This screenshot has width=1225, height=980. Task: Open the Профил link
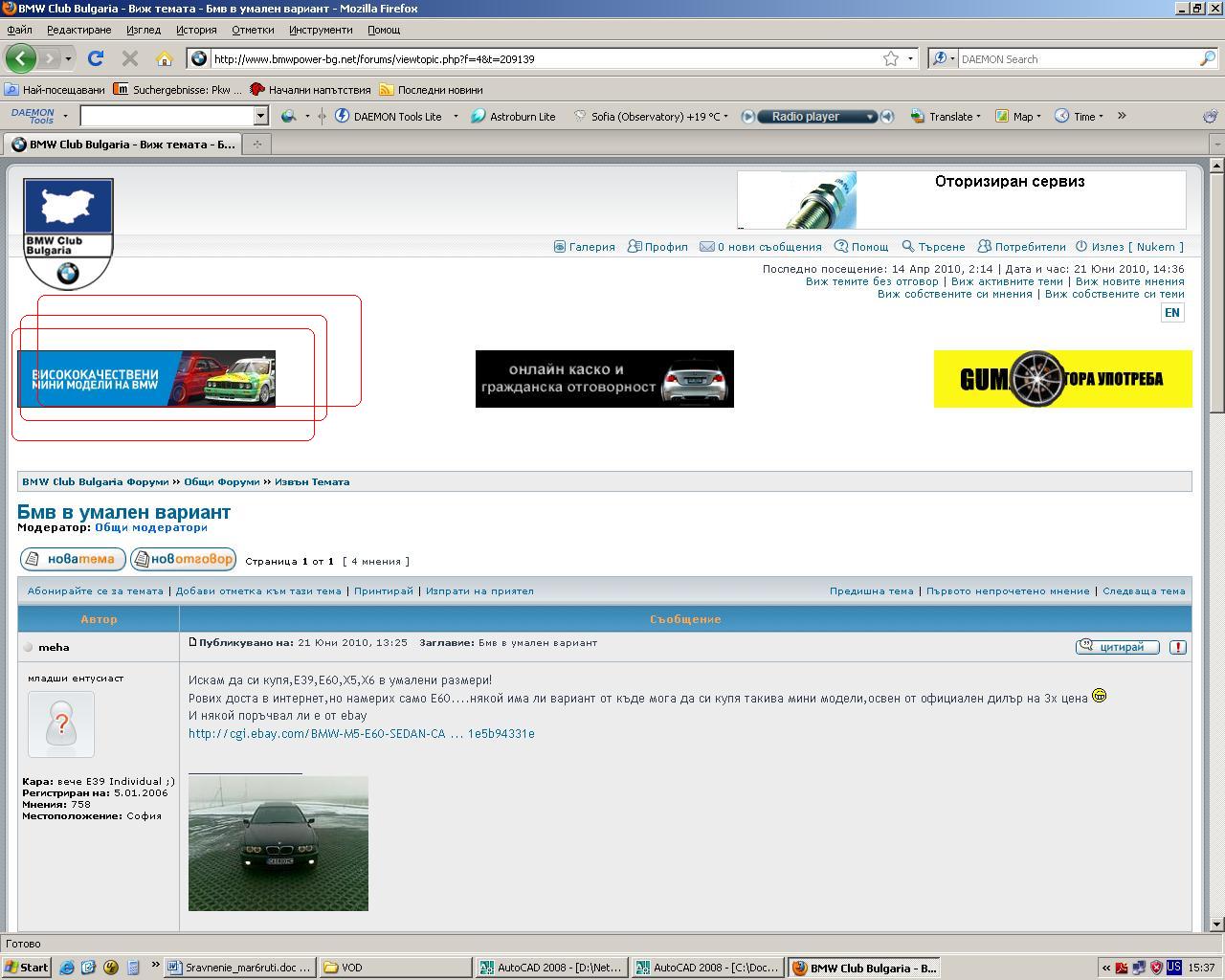pyautogui.click(x=657, y=247)
